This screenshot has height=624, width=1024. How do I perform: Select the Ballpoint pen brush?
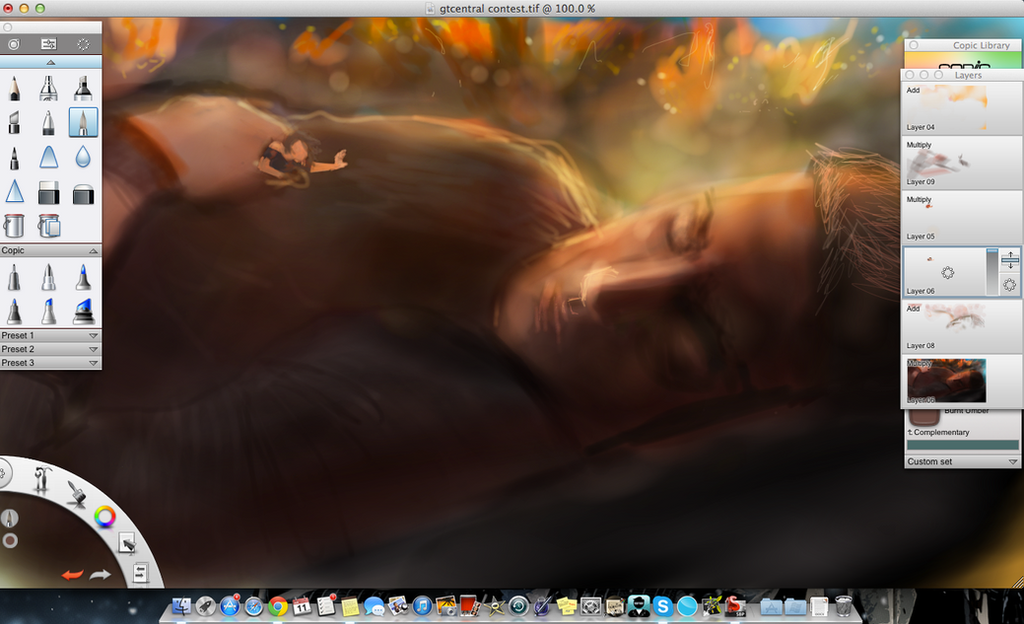tap(48, 122)
